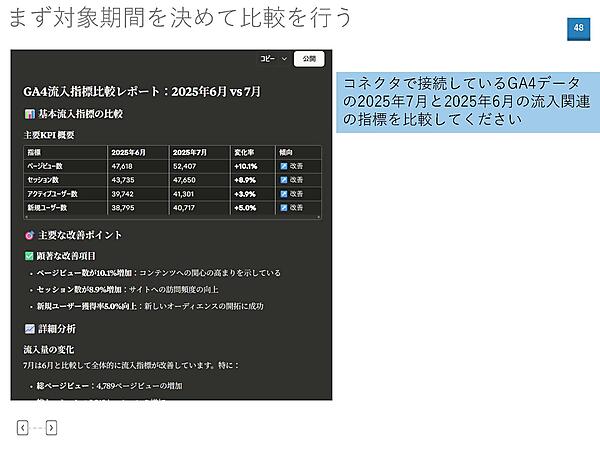Click the +10.1% change rate
The width and height of the screenshot is (600, 450).
[246, 166]
